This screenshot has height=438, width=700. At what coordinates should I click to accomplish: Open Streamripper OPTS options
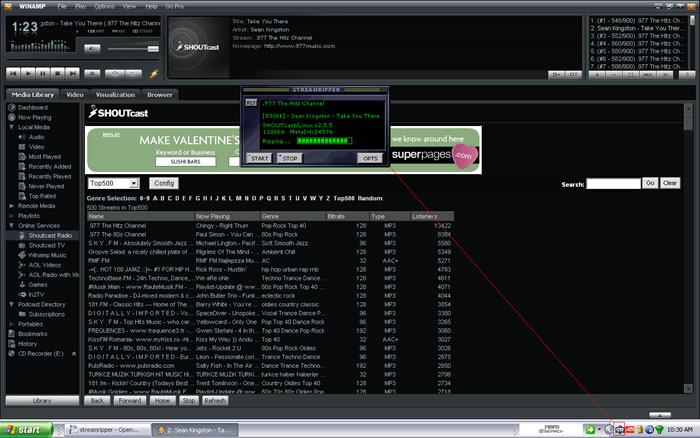coord(370,158)
